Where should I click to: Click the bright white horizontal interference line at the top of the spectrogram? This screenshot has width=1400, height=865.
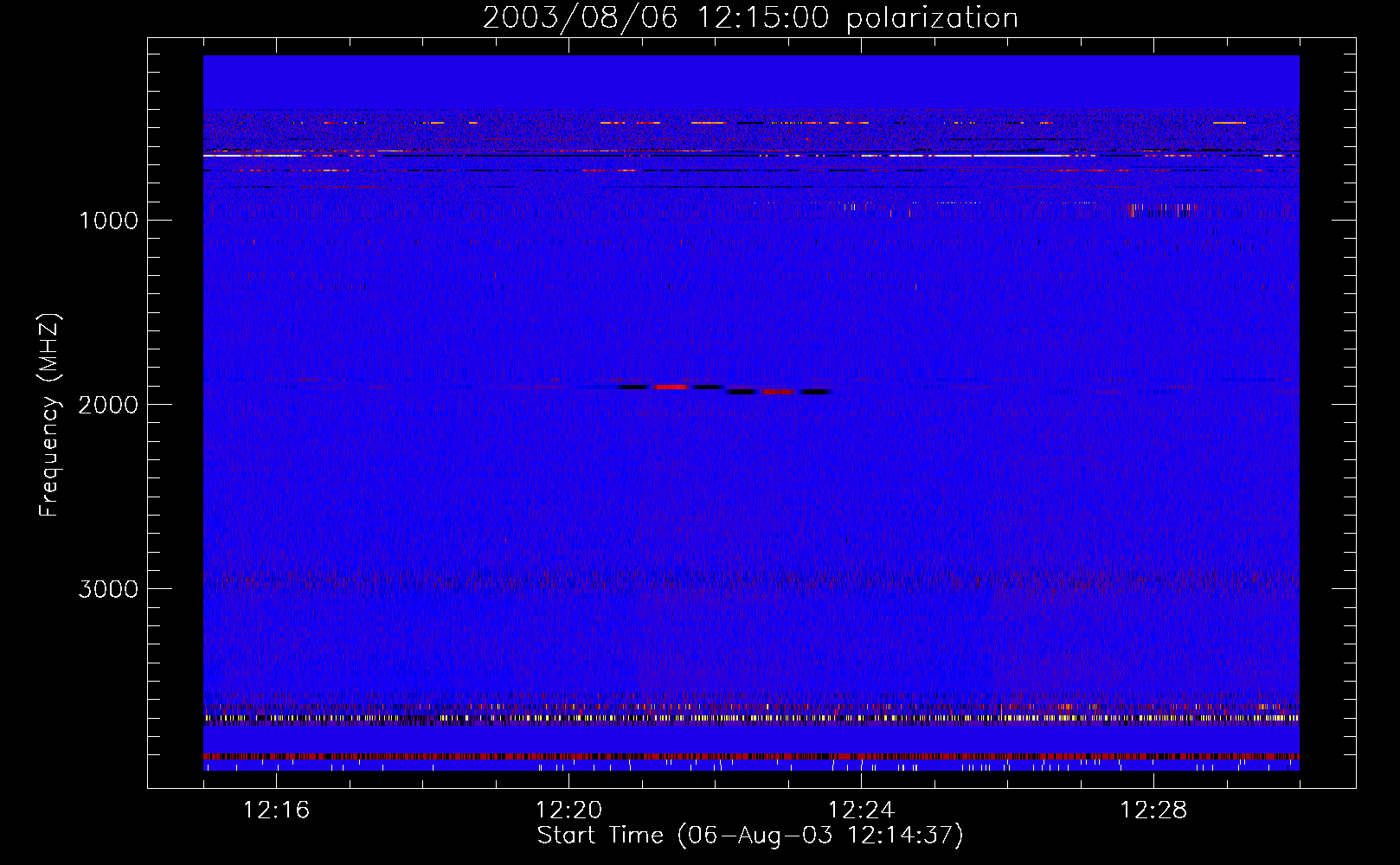tap(751, 156)
